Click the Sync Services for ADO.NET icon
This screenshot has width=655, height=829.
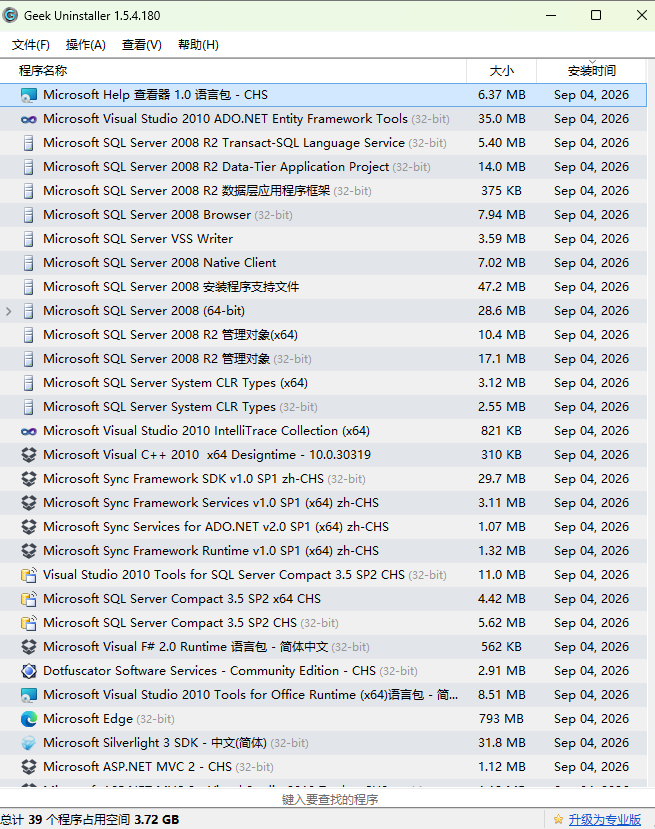29,527
